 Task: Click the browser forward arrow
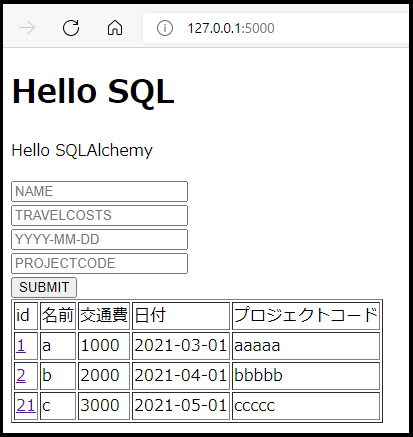[27, 28]
